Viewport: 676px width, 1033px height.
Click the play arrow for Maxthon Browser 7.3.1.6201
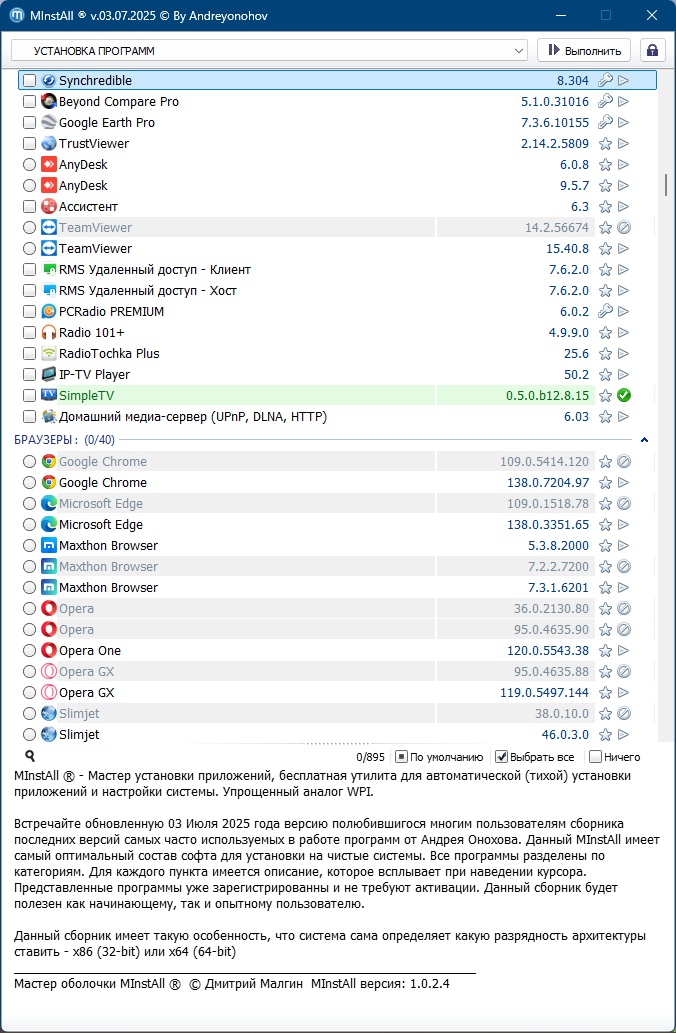coord(624,588)
